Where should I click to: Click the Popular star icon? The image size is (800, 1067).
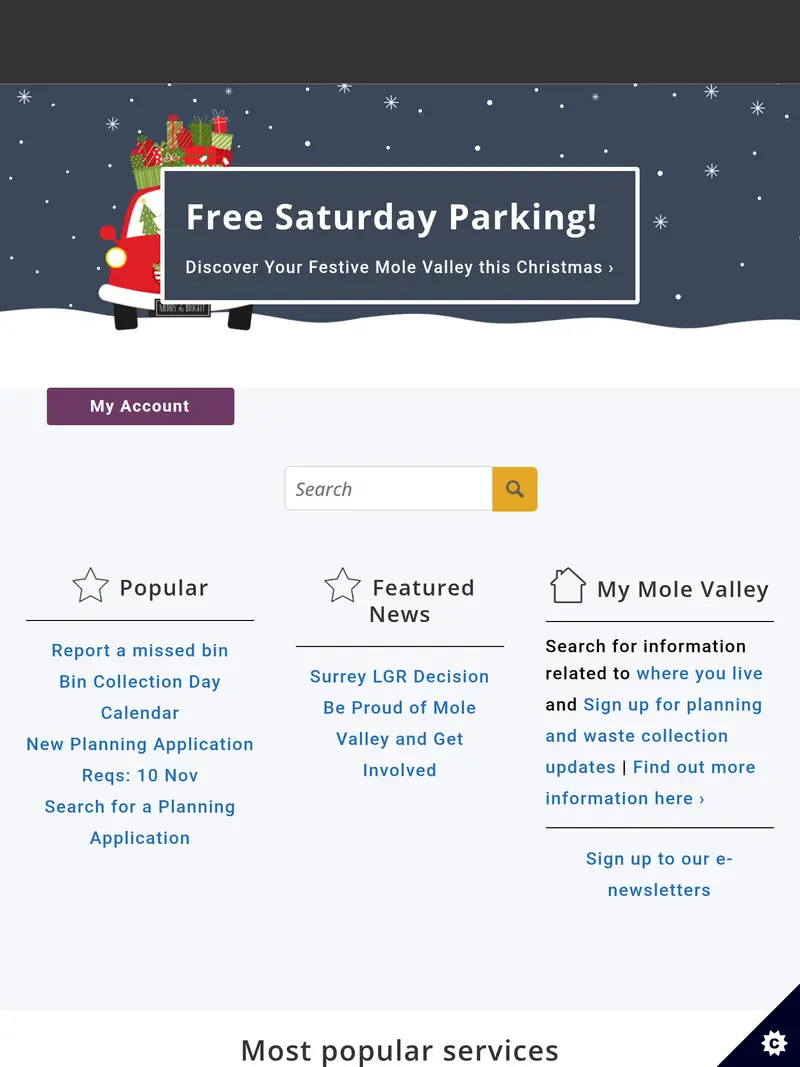coord(90,586)
